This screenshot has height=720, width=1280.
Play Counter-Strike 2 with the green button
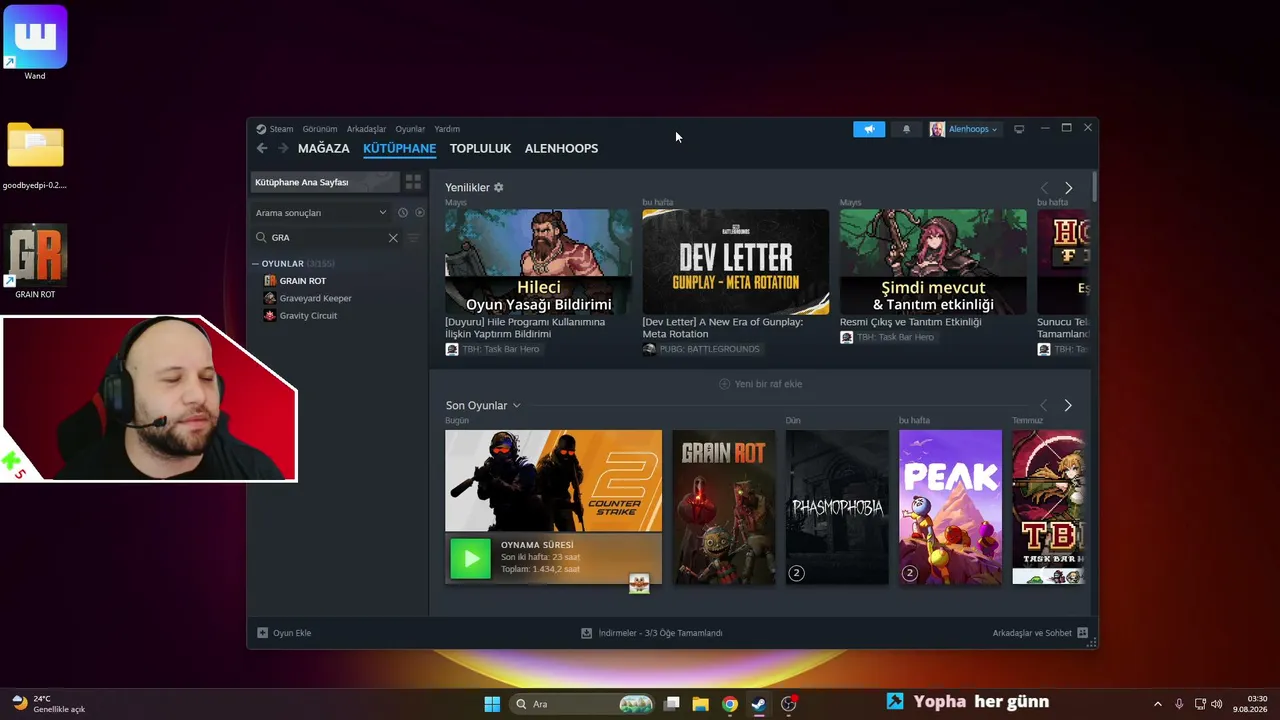tap(470, 558)
